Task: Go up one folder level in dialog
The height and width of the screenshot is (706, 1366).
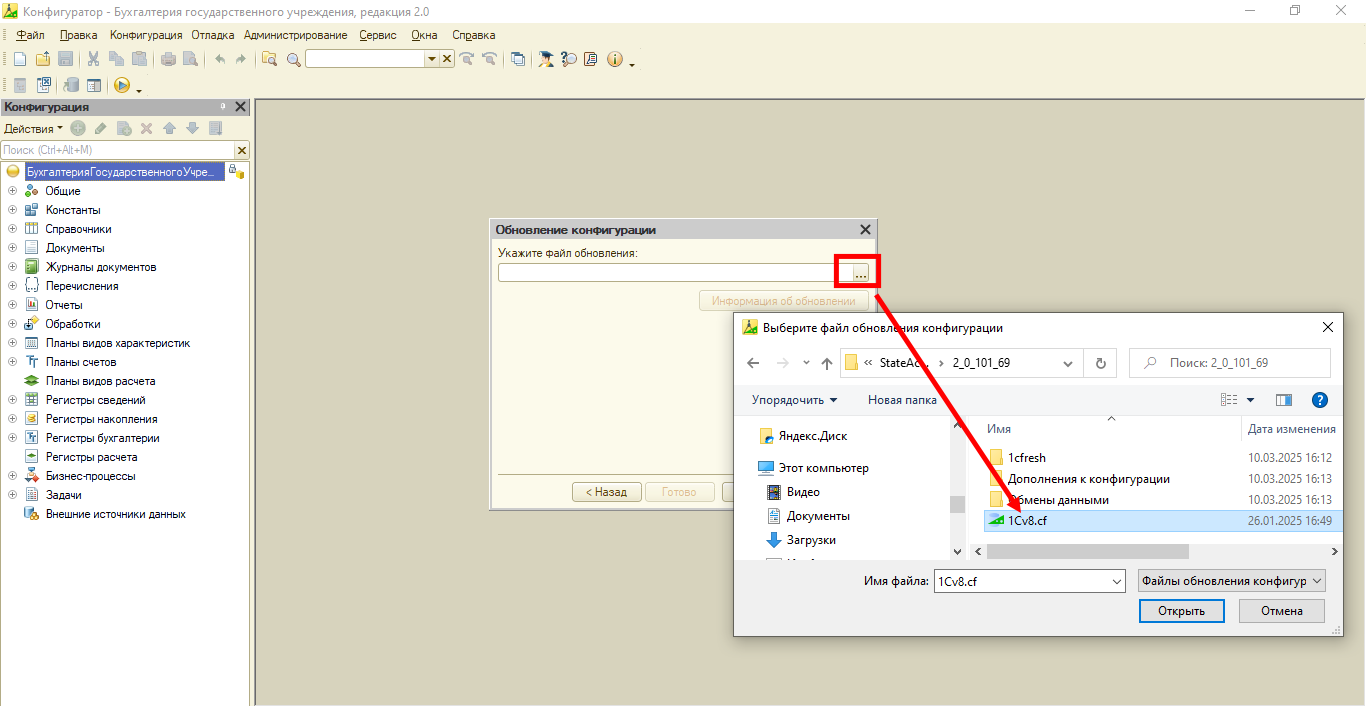Action: [x=827, y=363]
